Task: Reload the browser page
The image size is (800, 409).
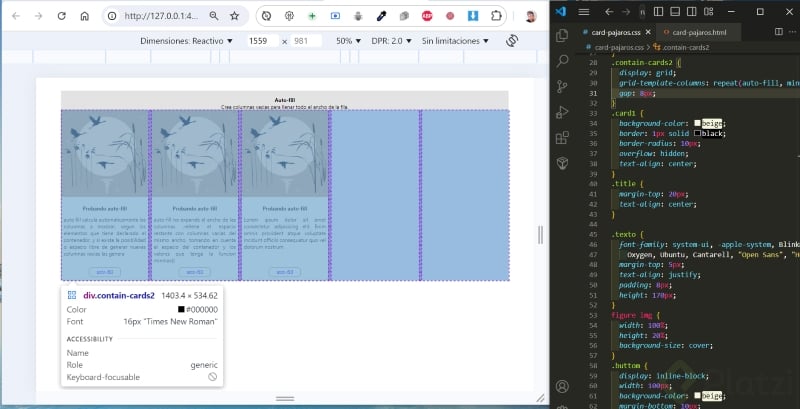Action: [61, 16]
